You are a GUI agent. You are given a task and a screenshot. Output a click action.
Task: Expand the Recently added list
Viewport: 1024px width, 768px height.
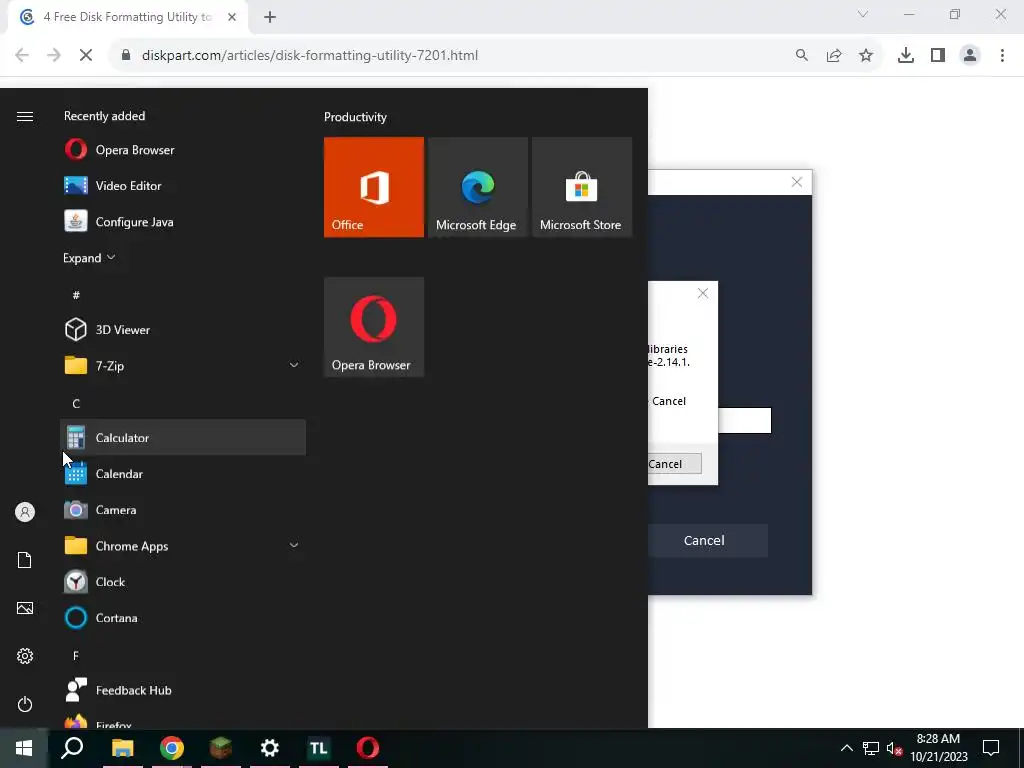[x=89, y=258]
